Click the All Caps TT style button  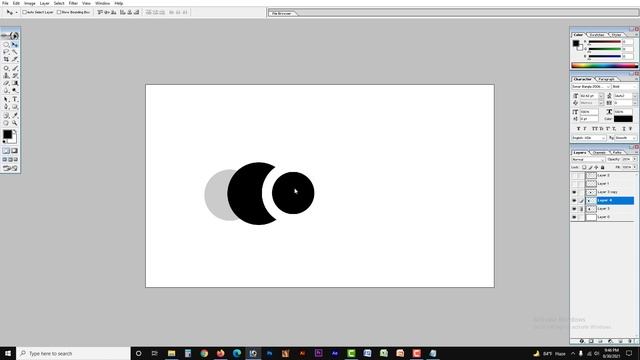595,129
